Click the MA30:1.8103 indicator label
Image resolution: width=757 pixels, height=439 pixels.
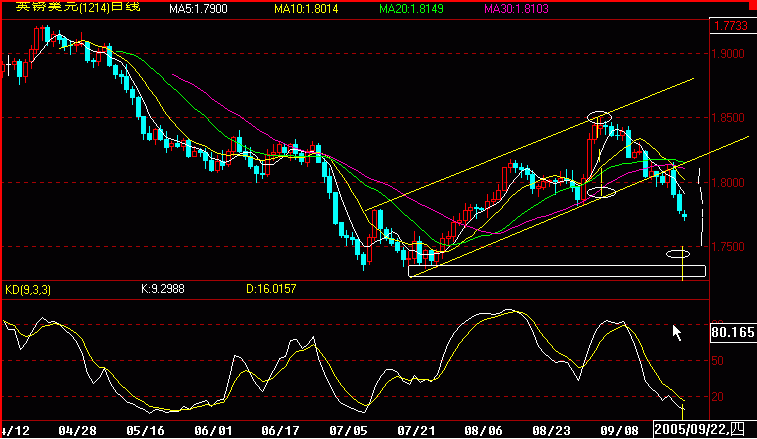pos(517,9)
